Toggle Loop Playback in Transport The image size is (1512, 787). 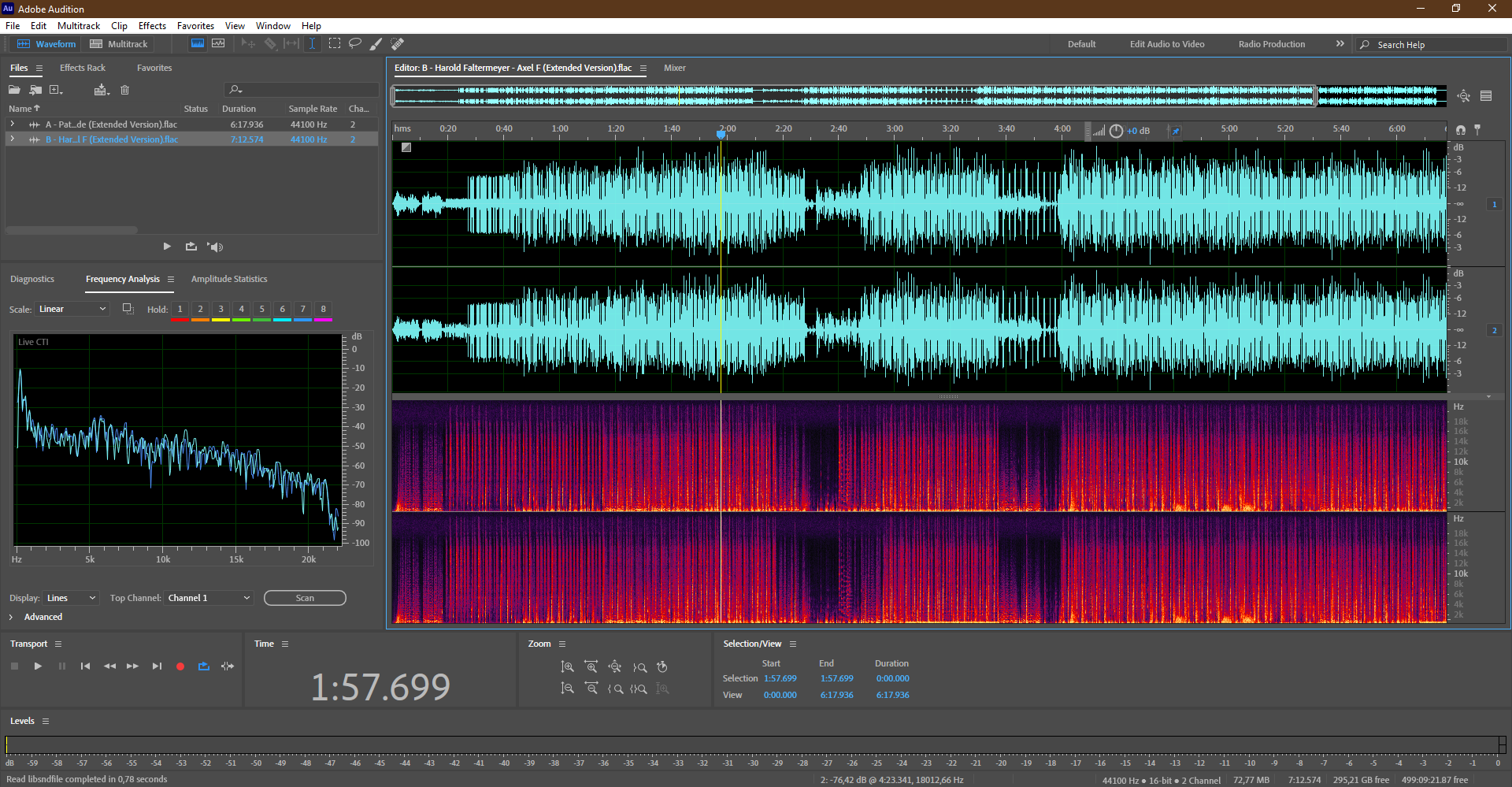click(203, 666)
